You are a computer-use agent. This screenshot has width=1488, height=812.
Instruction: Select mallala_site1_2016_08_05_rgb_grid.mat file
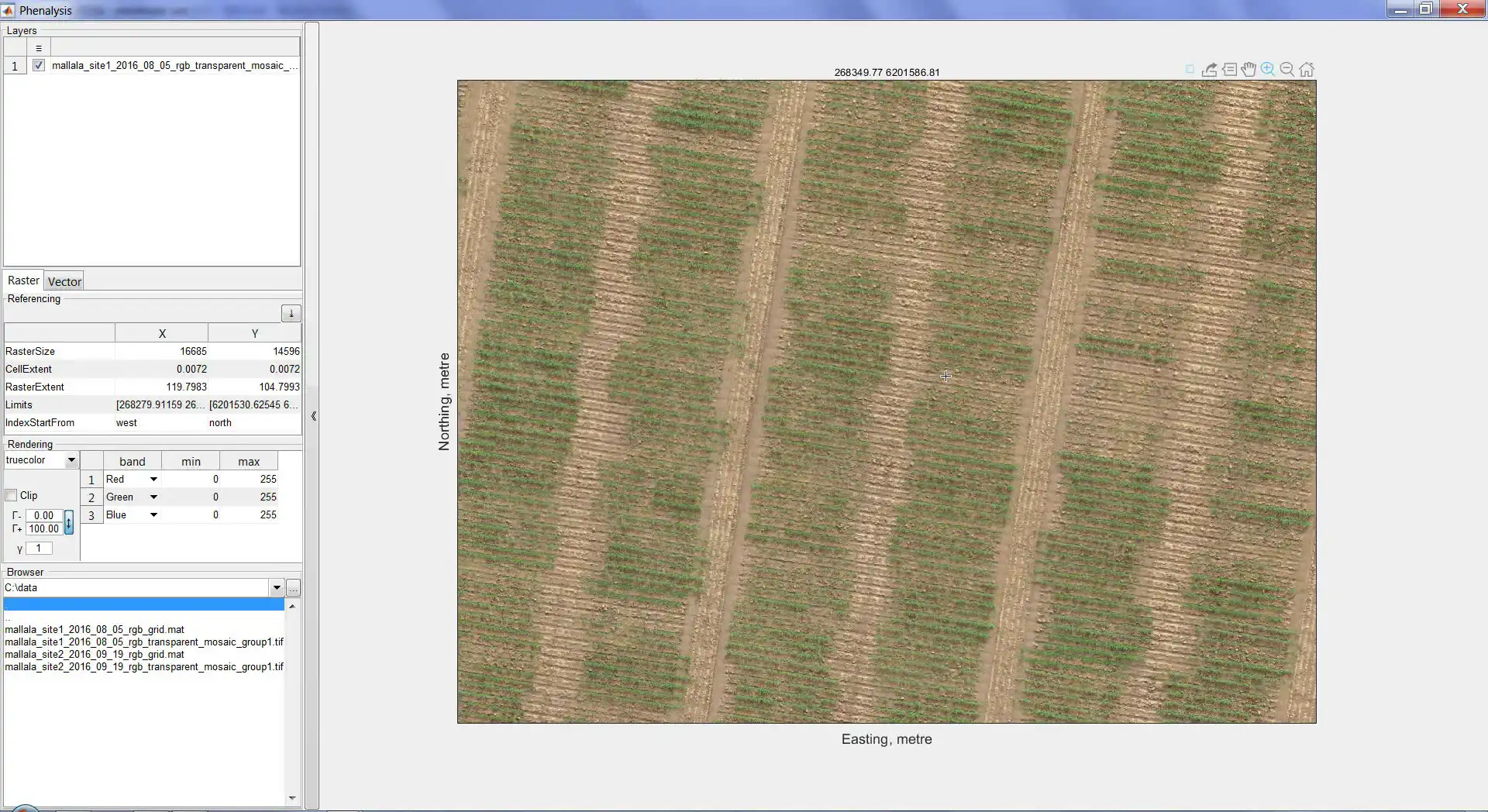pos(95,630)
